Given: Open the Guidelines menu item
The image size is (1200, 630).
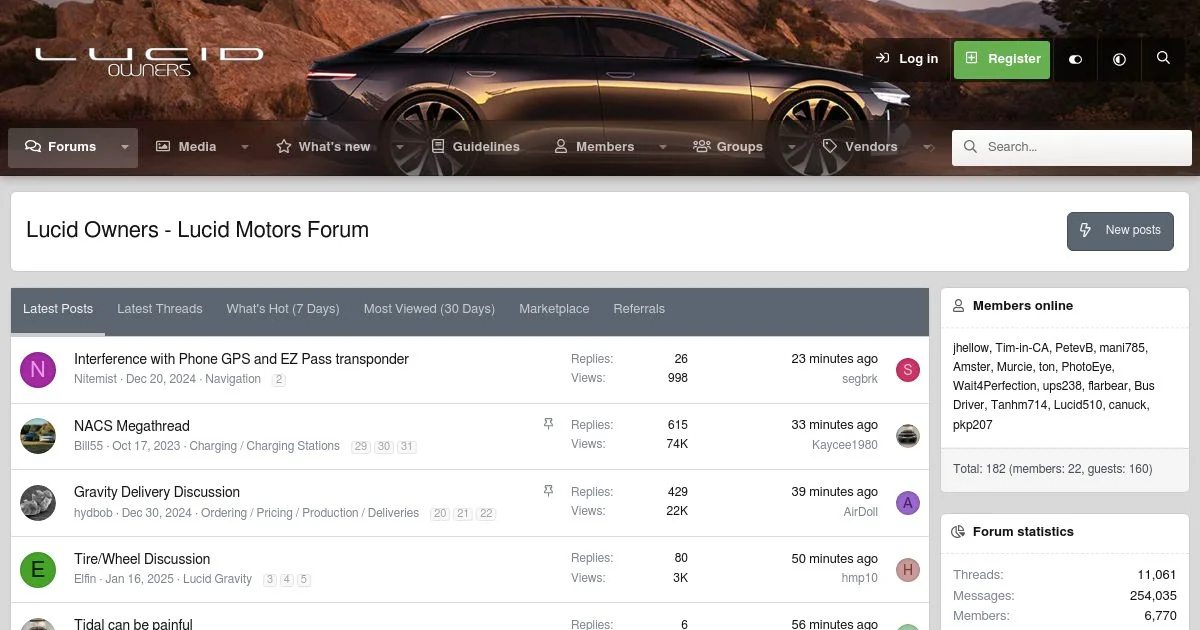Looking at the screenshot, I should click(x=476, y=147).
